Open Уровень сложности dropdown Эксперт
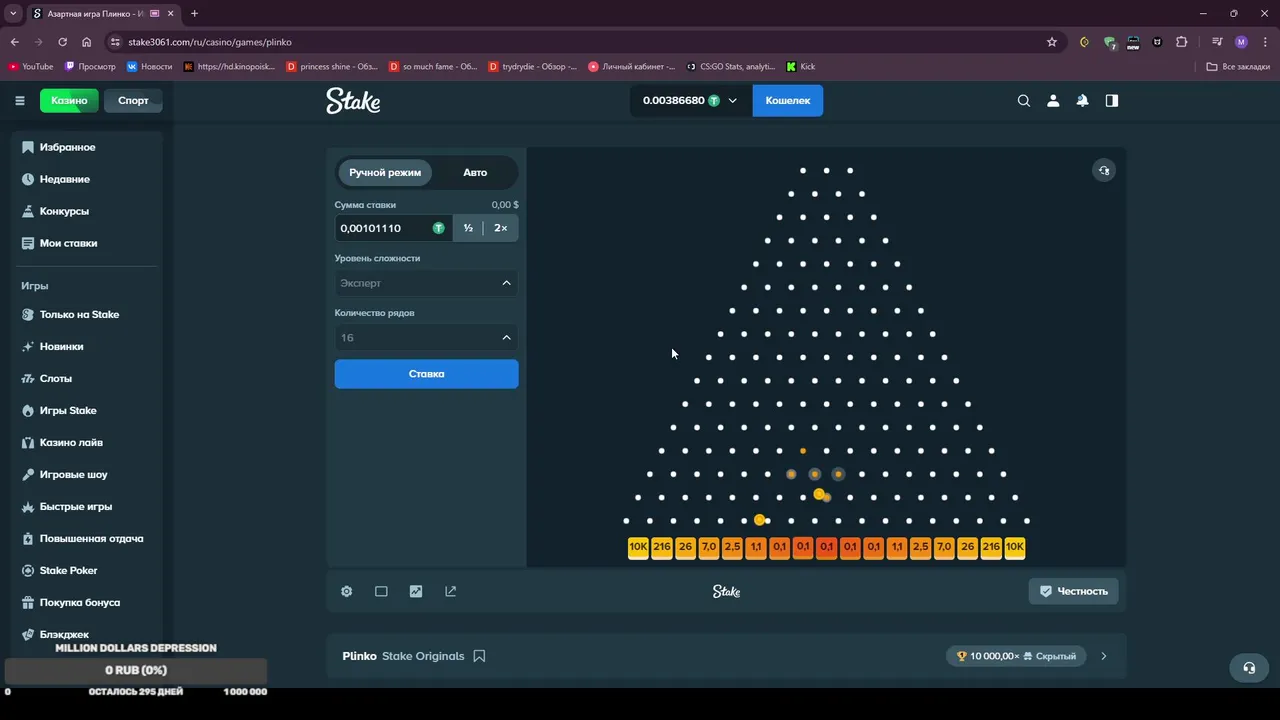The height and width of the screenshot is (720, 1280). pos(426,283)
